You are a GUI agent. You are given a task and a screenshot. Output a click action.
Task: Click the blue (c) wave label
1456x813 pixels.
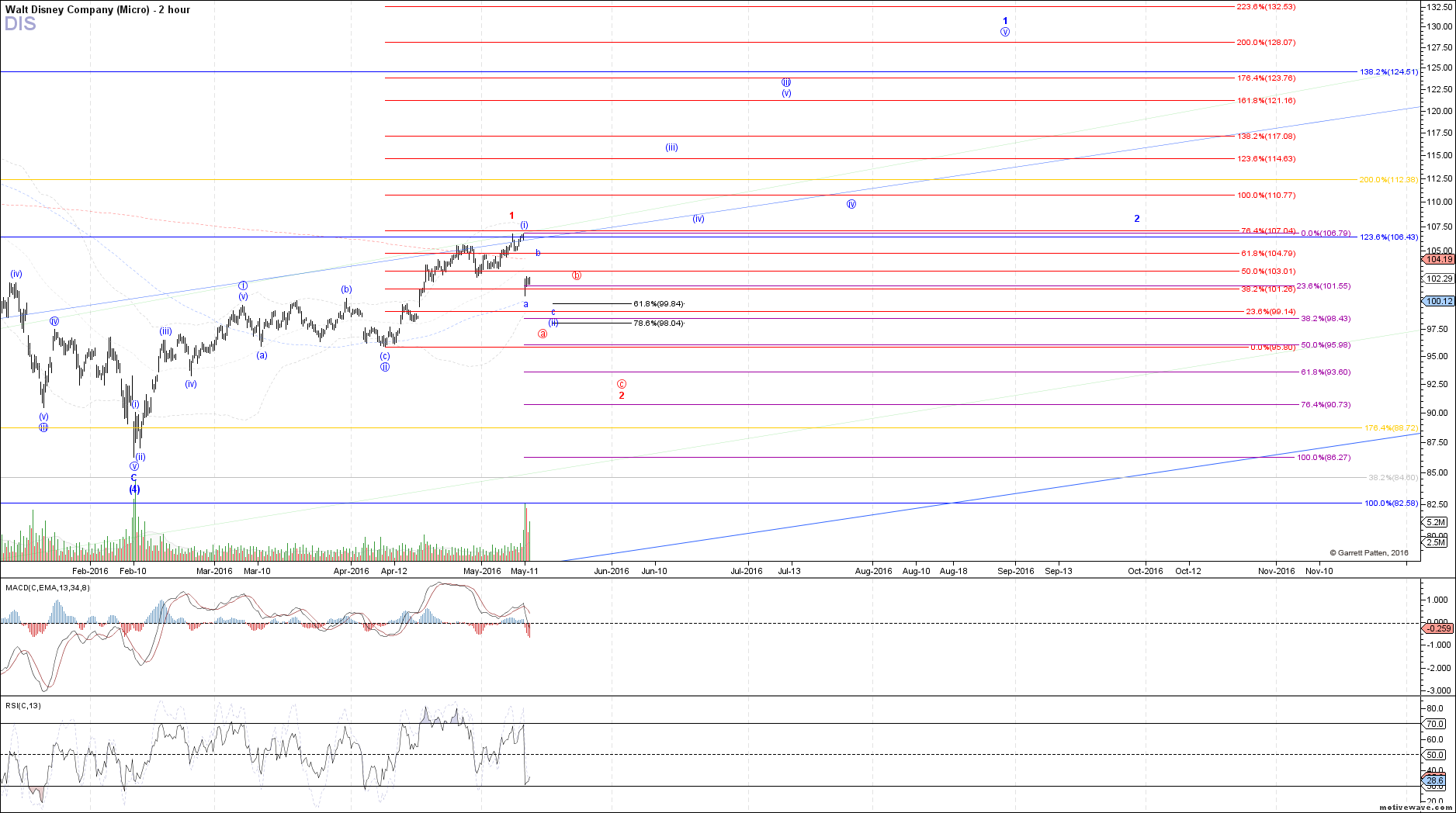(x=385, y=356)
